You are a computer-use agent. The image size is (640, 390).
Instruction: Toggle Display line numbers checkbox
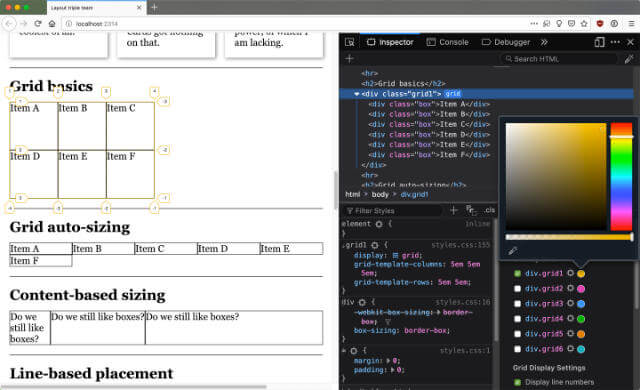coord(518,382)
